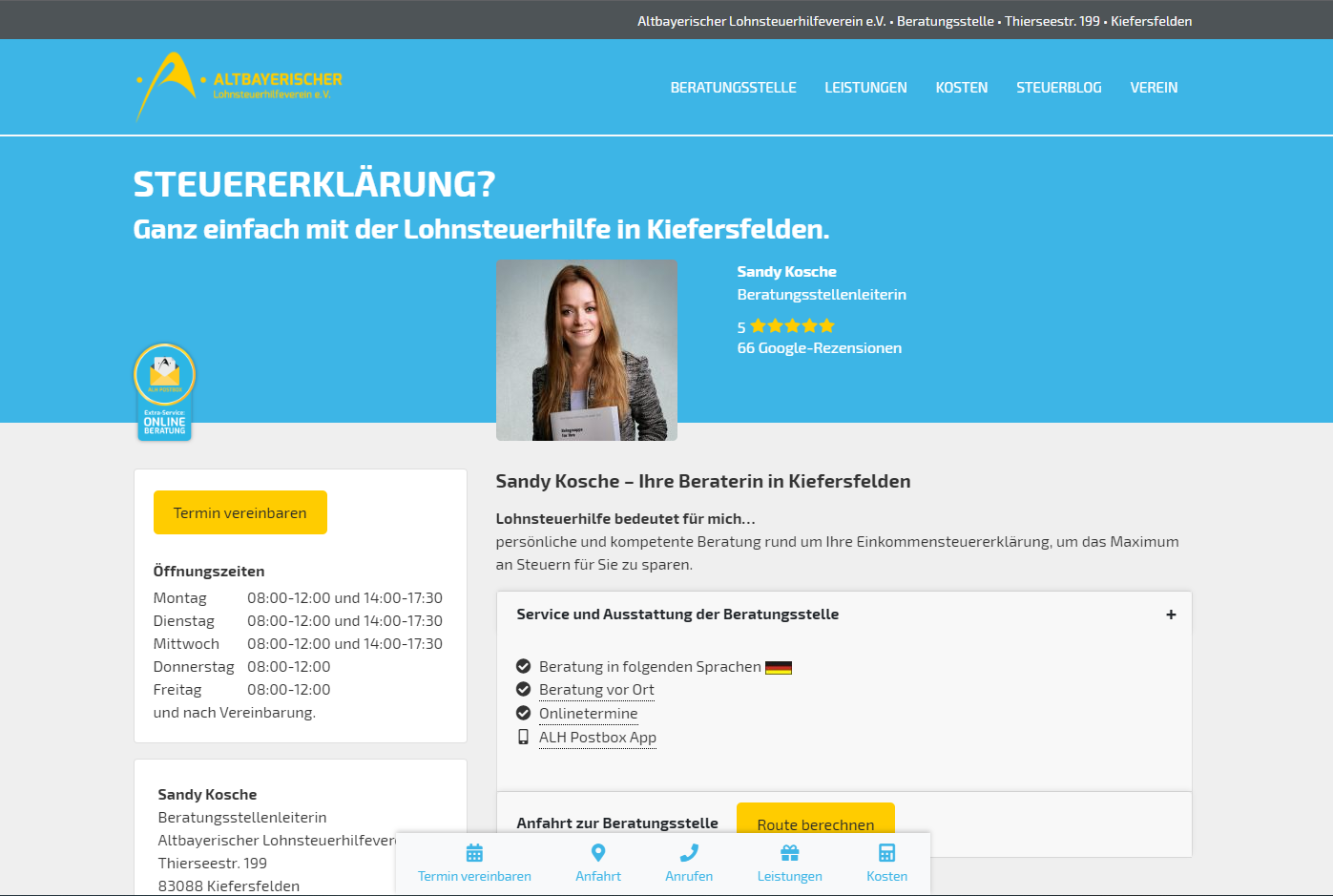Go to the KOSTEN page

click(962, 88)
